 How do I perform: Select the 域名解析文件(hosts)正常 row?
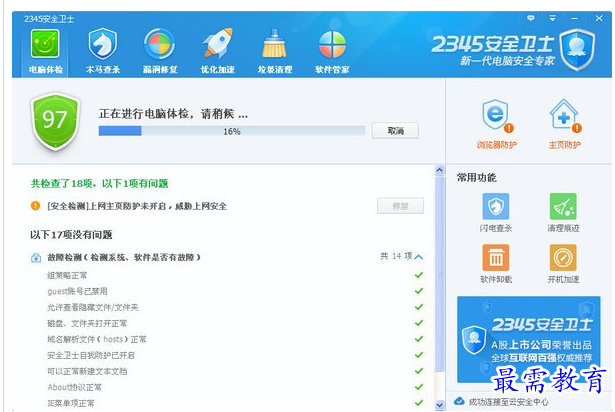(x=235, y=339)
